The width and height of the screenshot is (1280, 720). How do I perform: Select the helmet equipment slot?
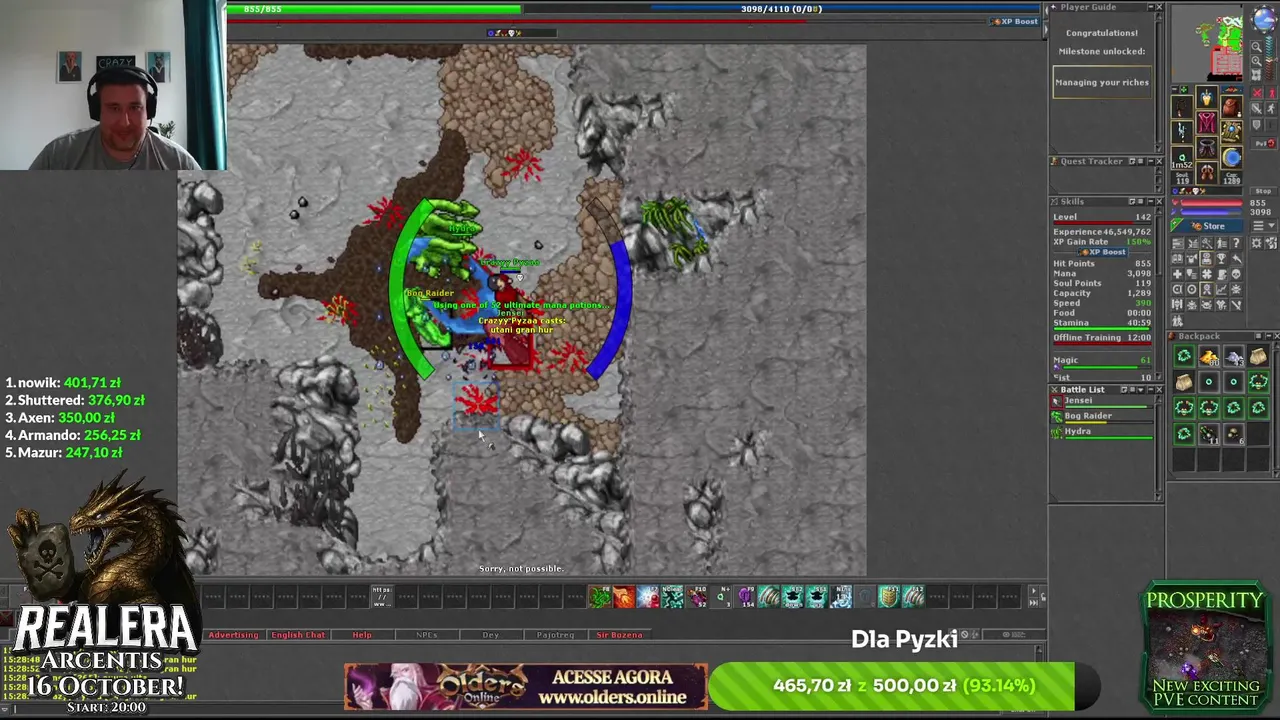(1206, 97)
